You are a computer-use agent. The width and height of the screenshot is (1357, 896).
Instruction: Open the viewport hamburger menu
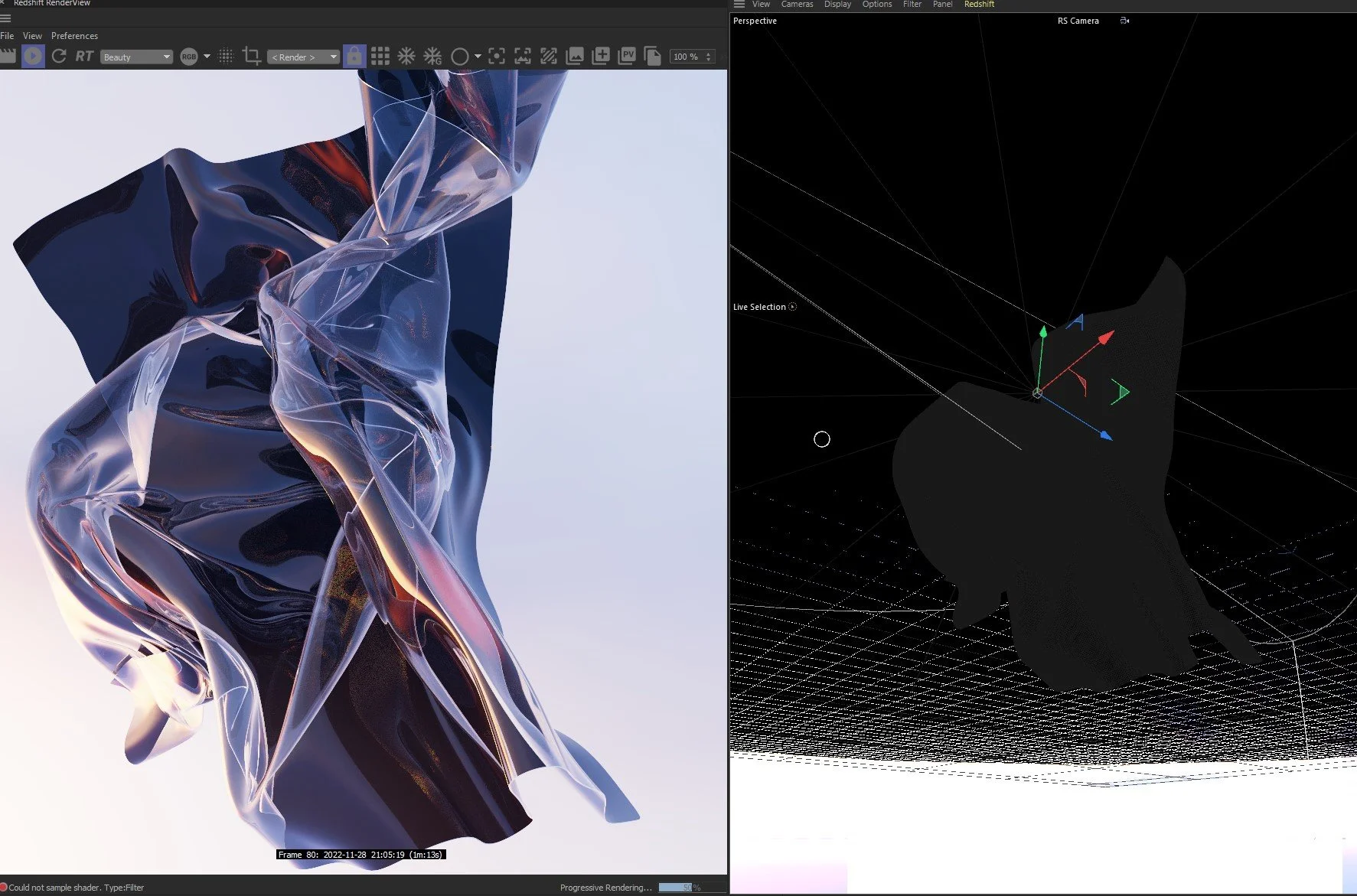point(739,5)
